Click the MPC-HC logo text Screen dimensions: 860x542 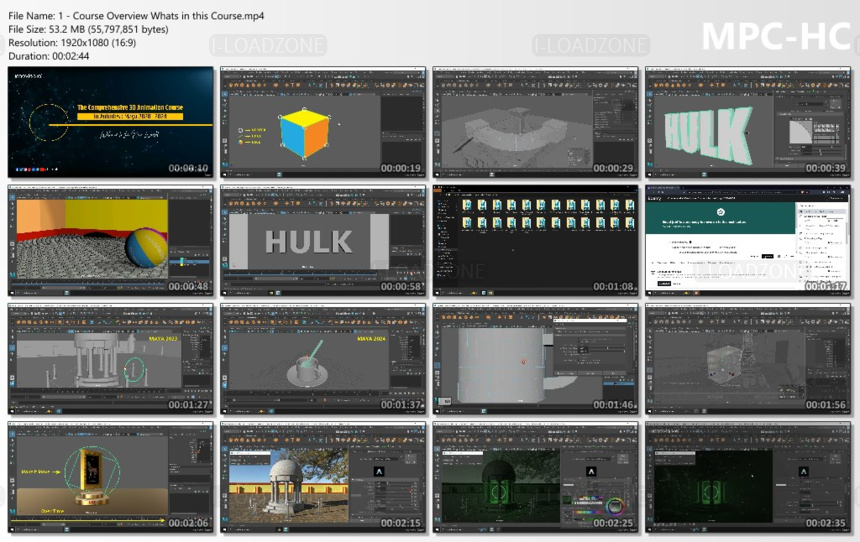pos(776,37)
